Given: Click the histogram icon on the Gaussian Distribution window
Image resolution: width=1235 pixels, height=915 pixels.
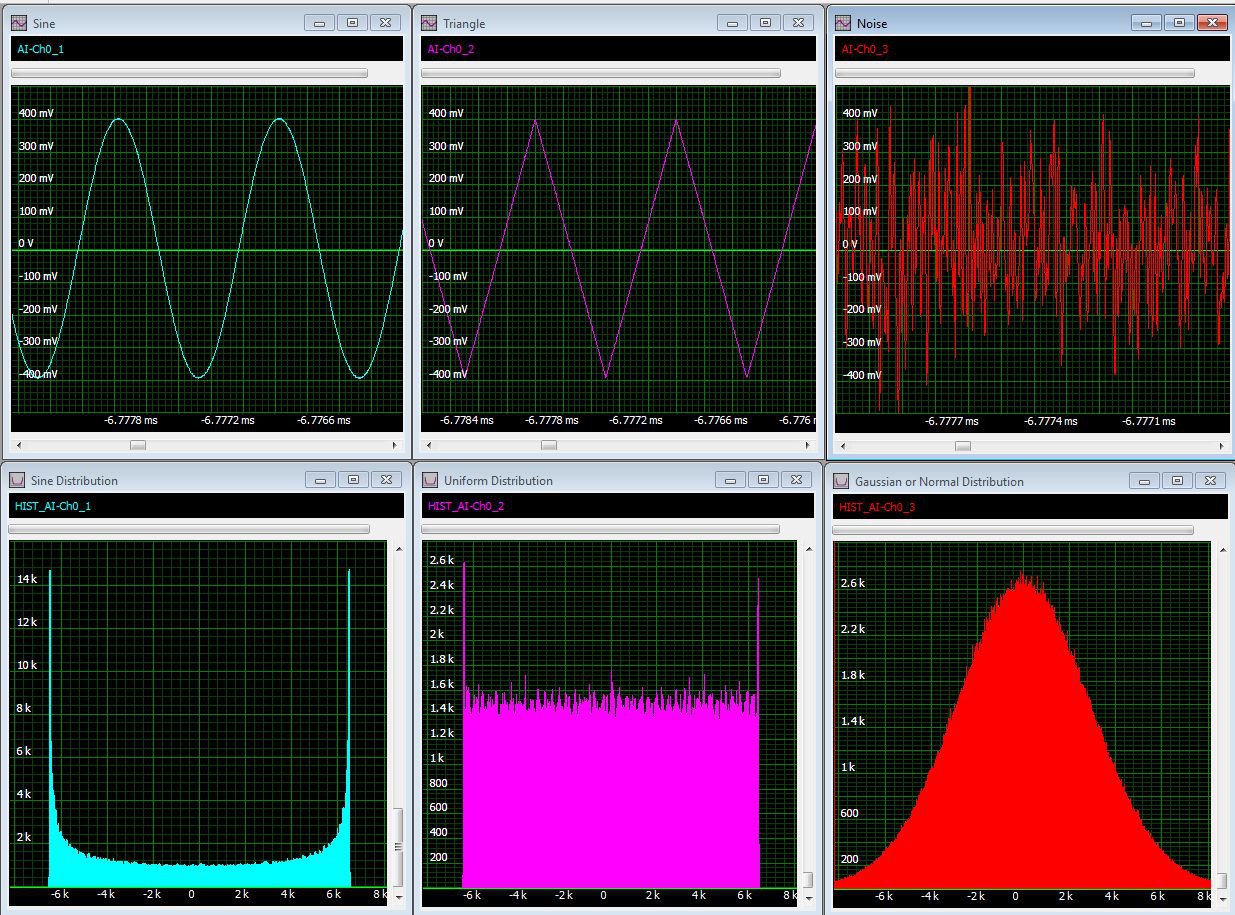Looking at the screenshot, I should (x=841, y=481).
